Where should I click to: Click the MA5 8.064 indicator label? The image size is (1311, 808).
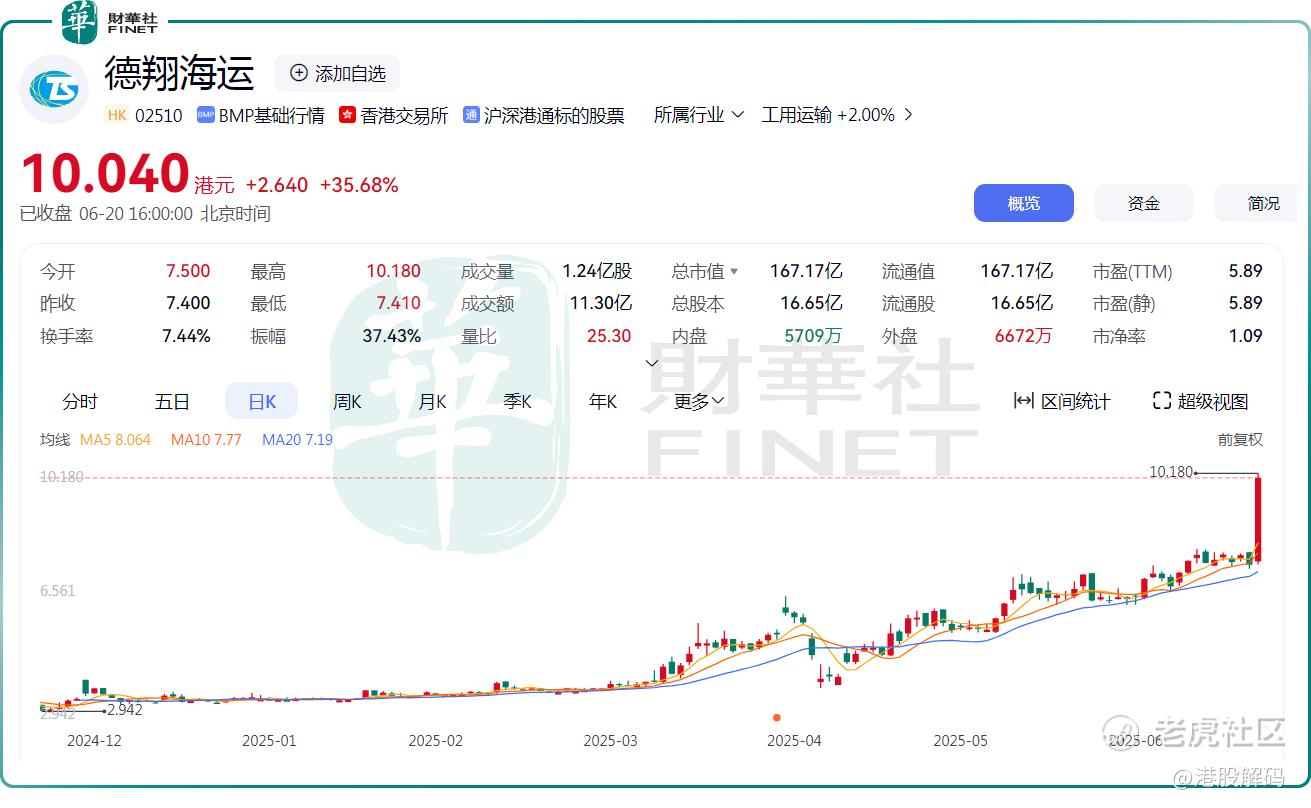coord(115,439)
